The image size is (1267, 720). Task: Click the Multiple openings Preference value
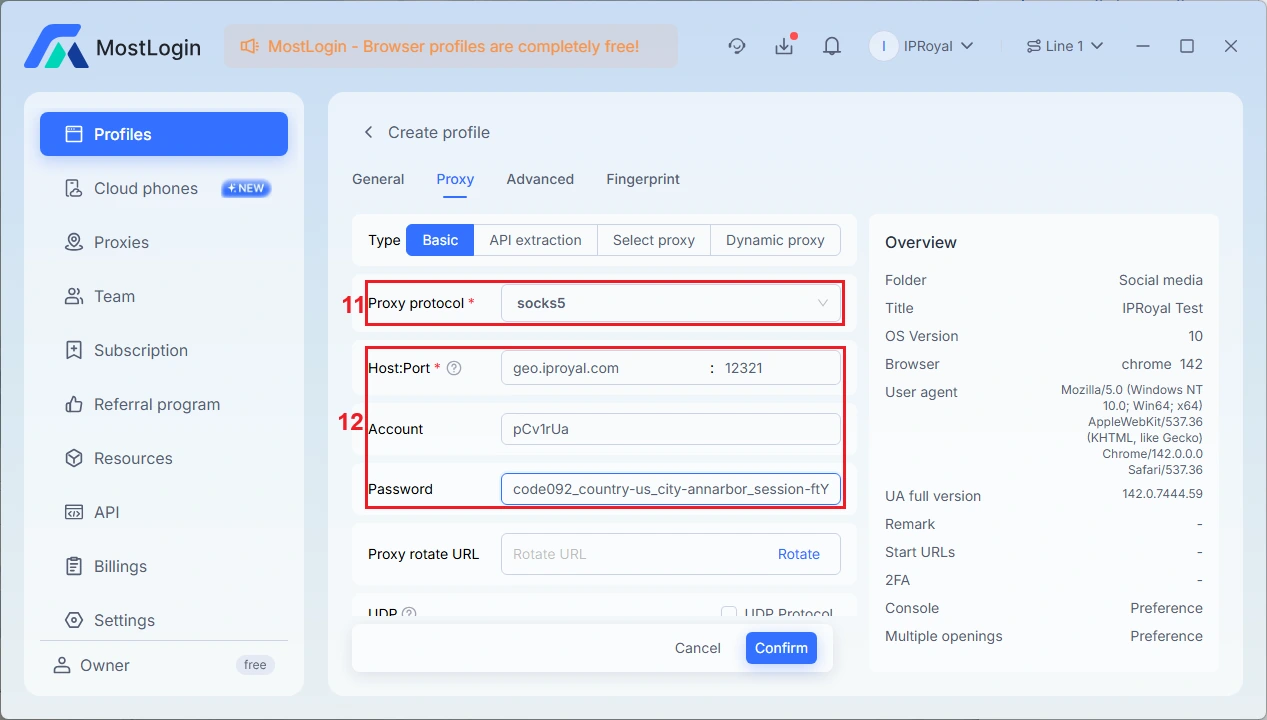(1166, 636)
